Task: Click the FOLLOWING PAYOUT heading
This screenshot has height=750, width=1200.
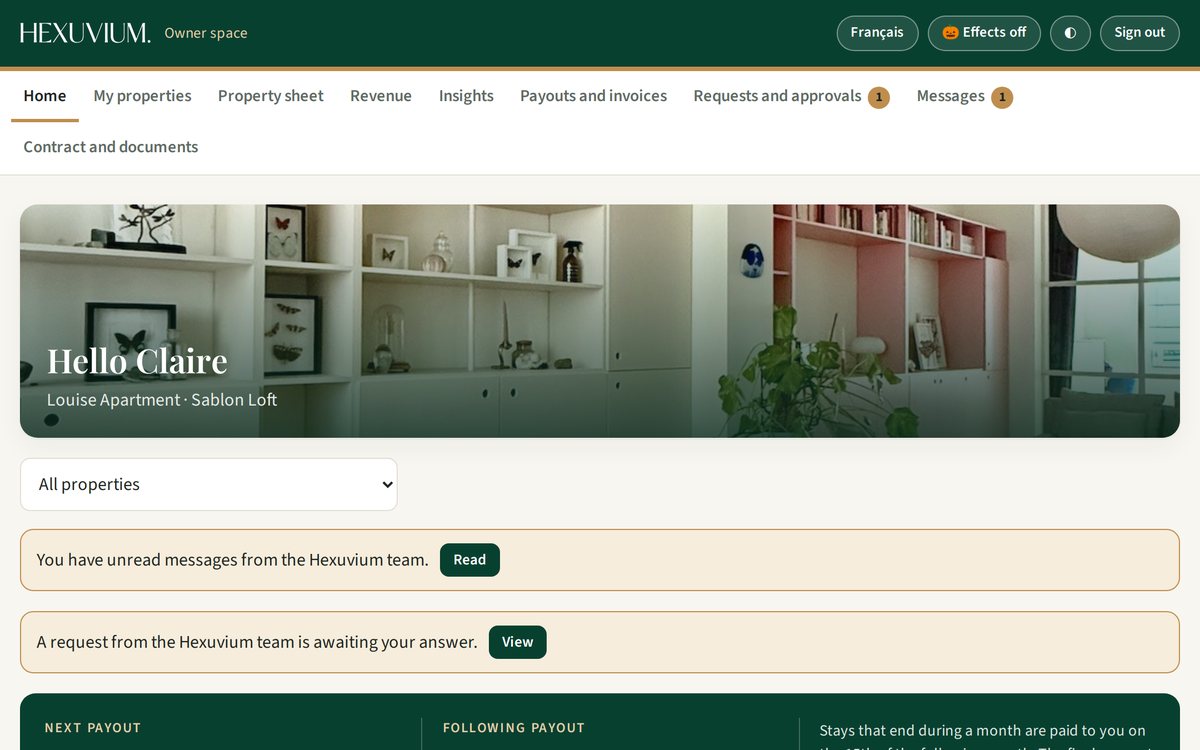Action: pyautogui.click(x=514, y=728)
